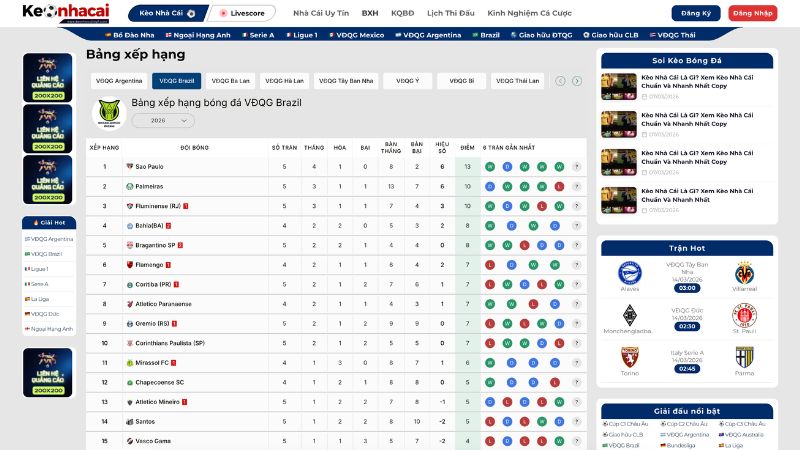This screenshot has width=800, height=450.
Task: Click the Parma club badge
Action: pos(744,357)
